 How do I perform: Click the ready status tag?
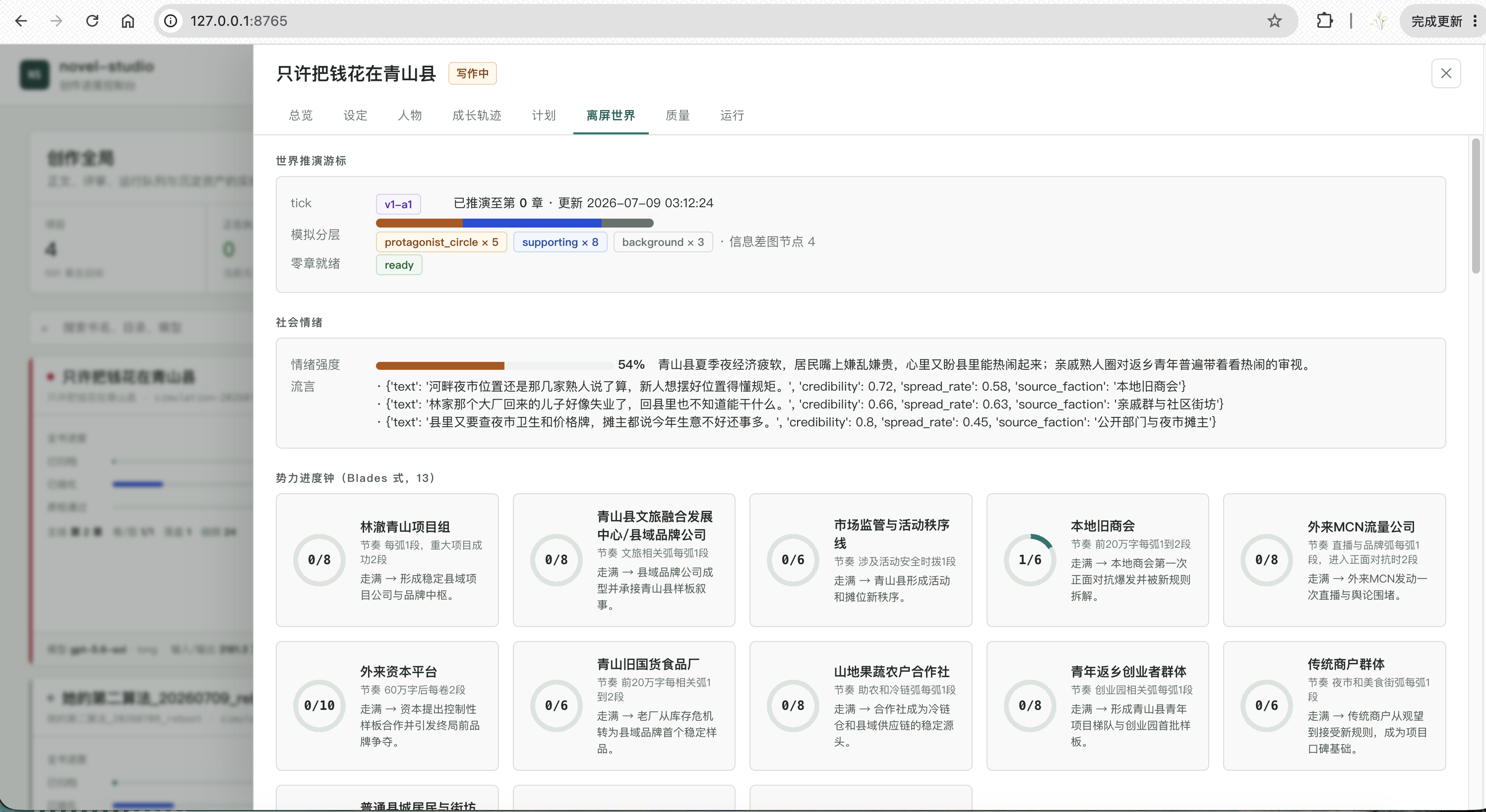(x=399, y=265)
